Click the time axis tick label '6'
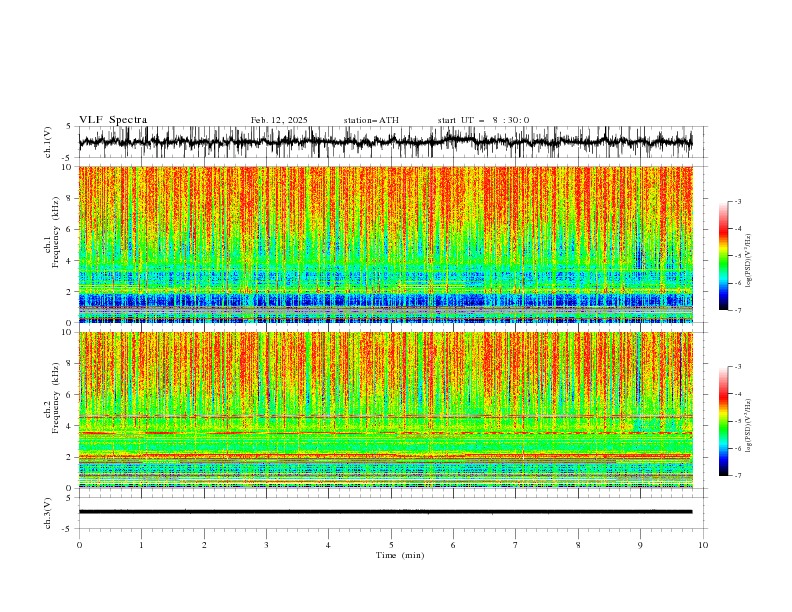This screenshot has height=612, width=792. (453, 545)
